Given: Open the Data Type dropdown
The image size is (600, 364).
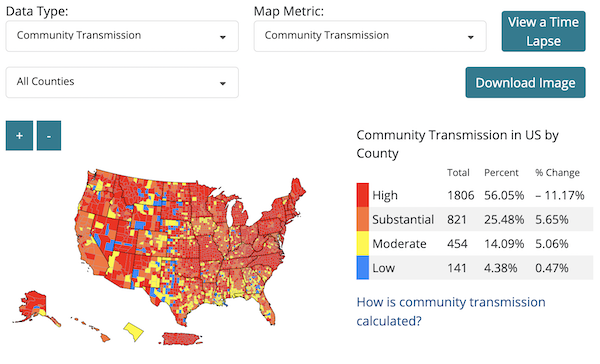Looking at the screenshot, I should point(122,36).
